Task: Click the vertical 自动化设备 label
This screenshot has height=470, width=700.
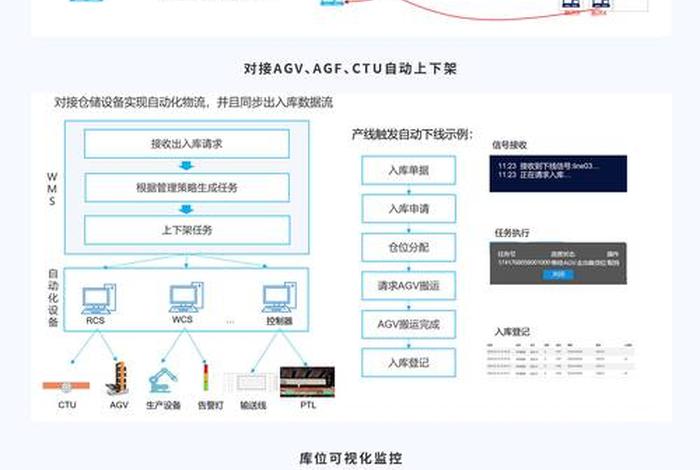Action: 53,298
